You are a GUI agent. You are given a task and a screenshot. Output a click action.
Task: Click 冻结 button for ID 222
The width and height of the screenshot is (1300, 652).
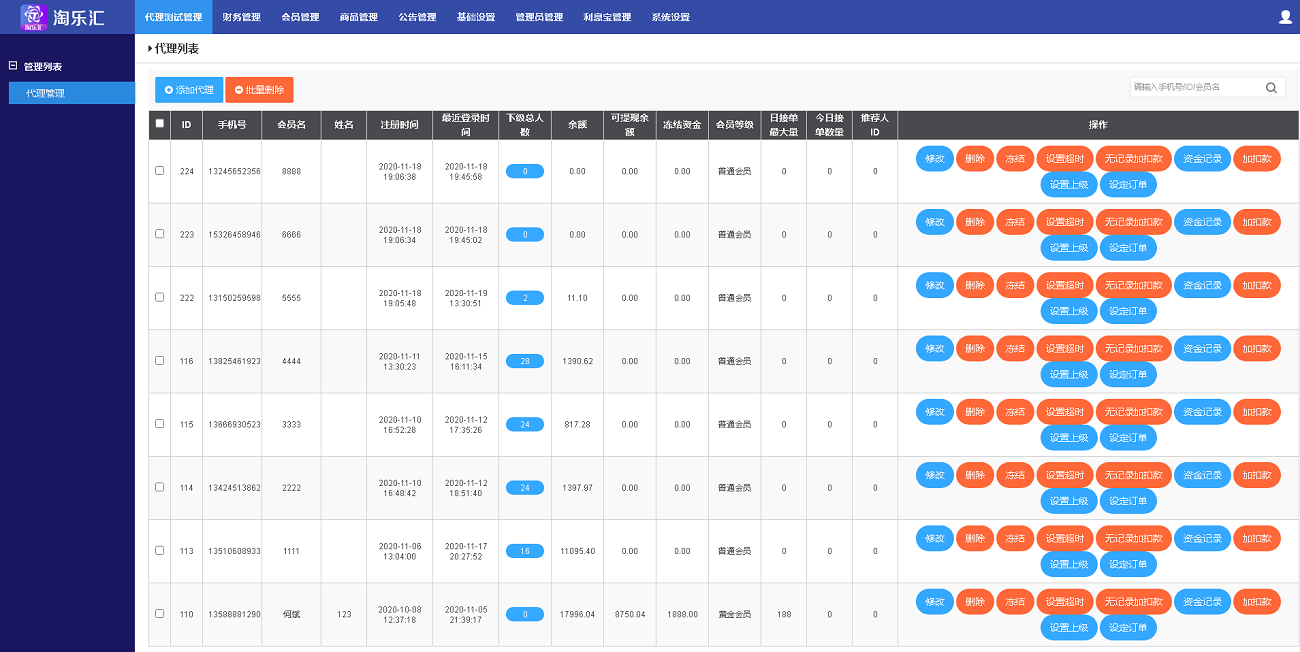[1014, 284]
